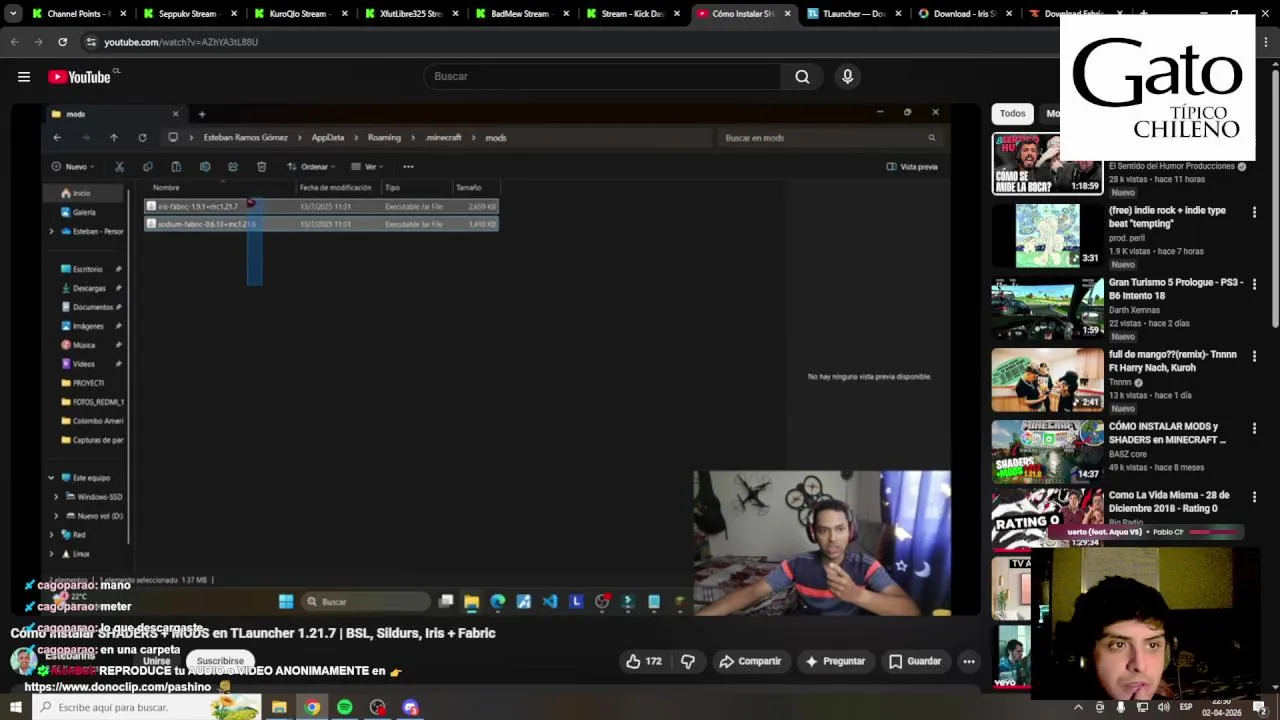Go back in browser history
The height and width of the screenshot is (720, 1280).
point(14,42)
